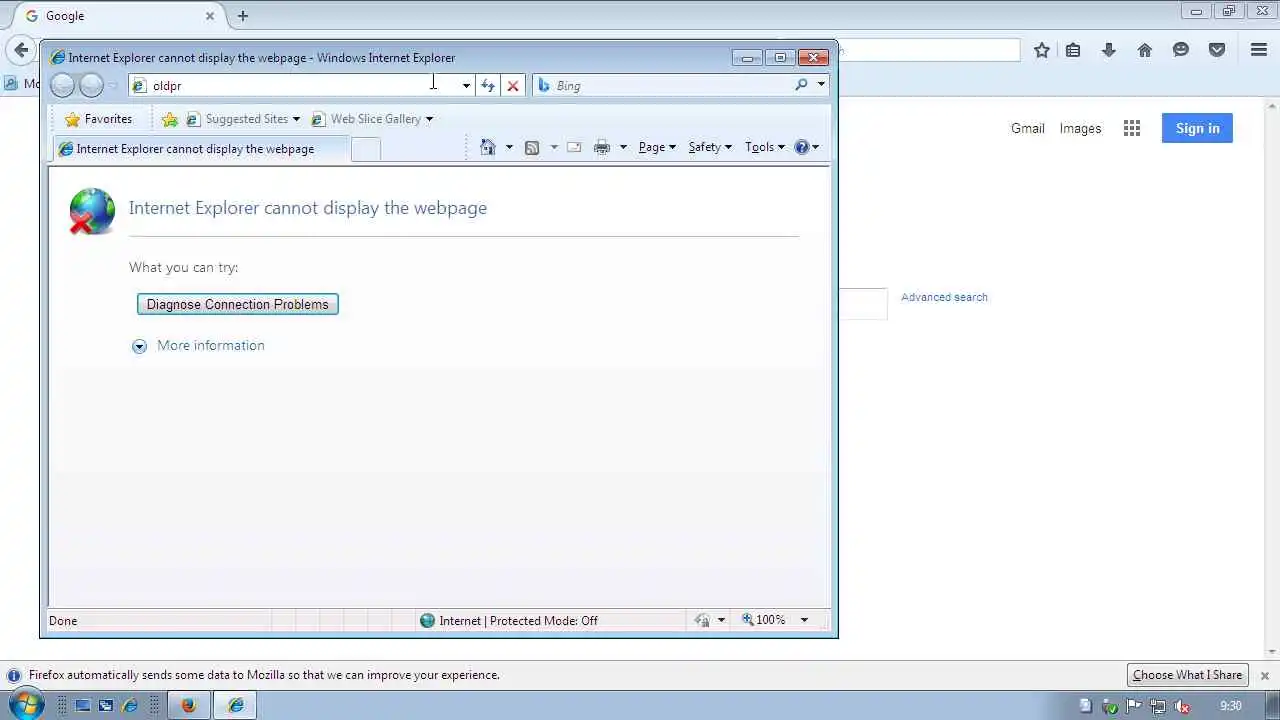This screenshot has height=720, width=1280.
Task: Click the IE Help question mark icon
Action: [802, 147]
